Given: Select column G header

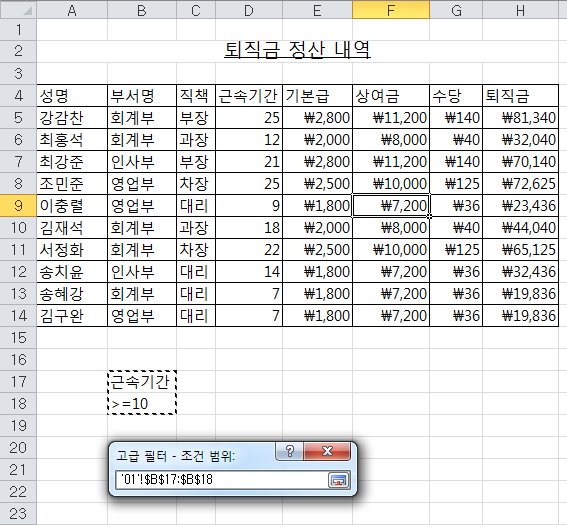Looking at the screenshot, I should [456, 10].
